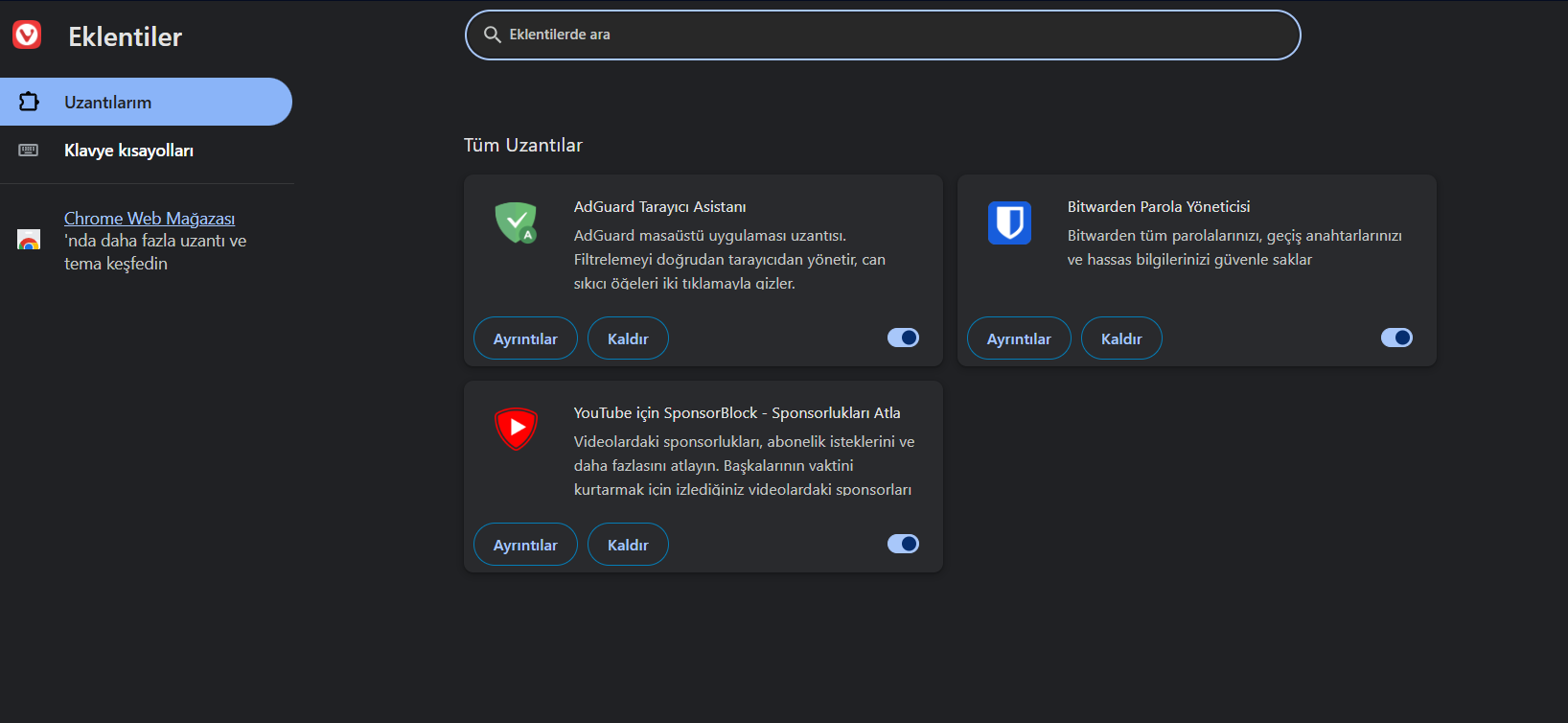The image size is (1568, 723).
Task: Disable the AdGuard Tarayıcı Asistanı toggle
Action: pyautogui.click(x=903, y=338)
